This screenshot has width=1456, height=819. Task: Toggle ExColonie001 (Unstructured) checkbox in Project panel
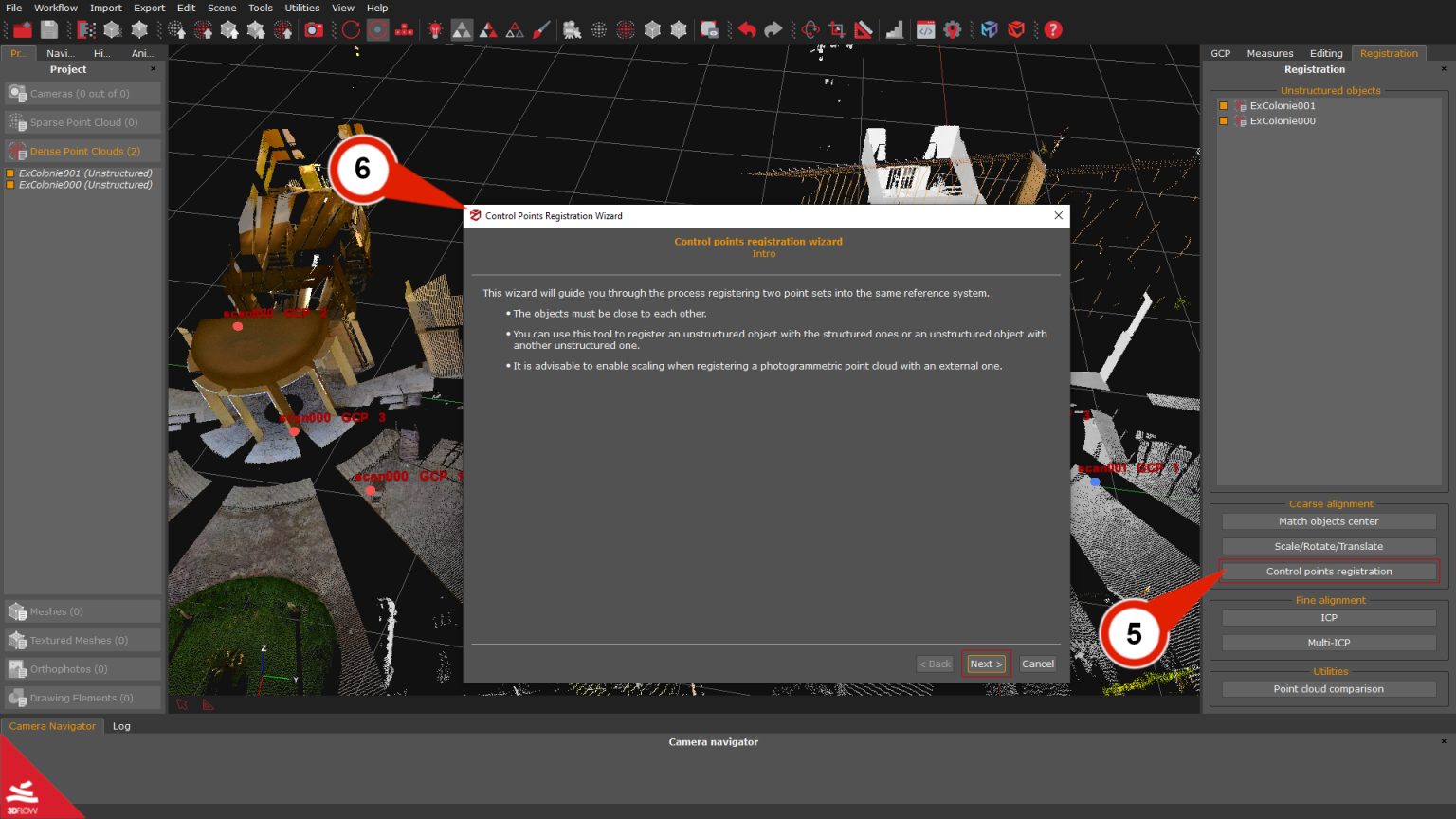10,173
